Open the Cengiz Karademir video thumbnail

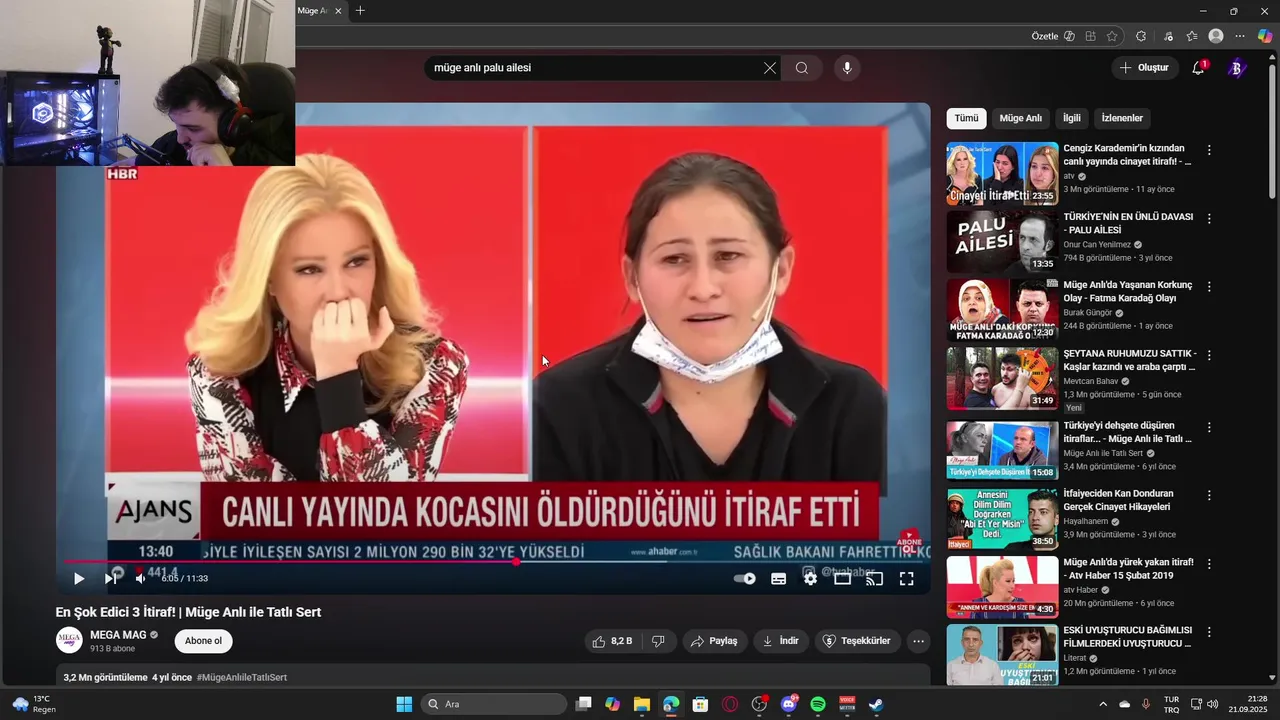1002,173
